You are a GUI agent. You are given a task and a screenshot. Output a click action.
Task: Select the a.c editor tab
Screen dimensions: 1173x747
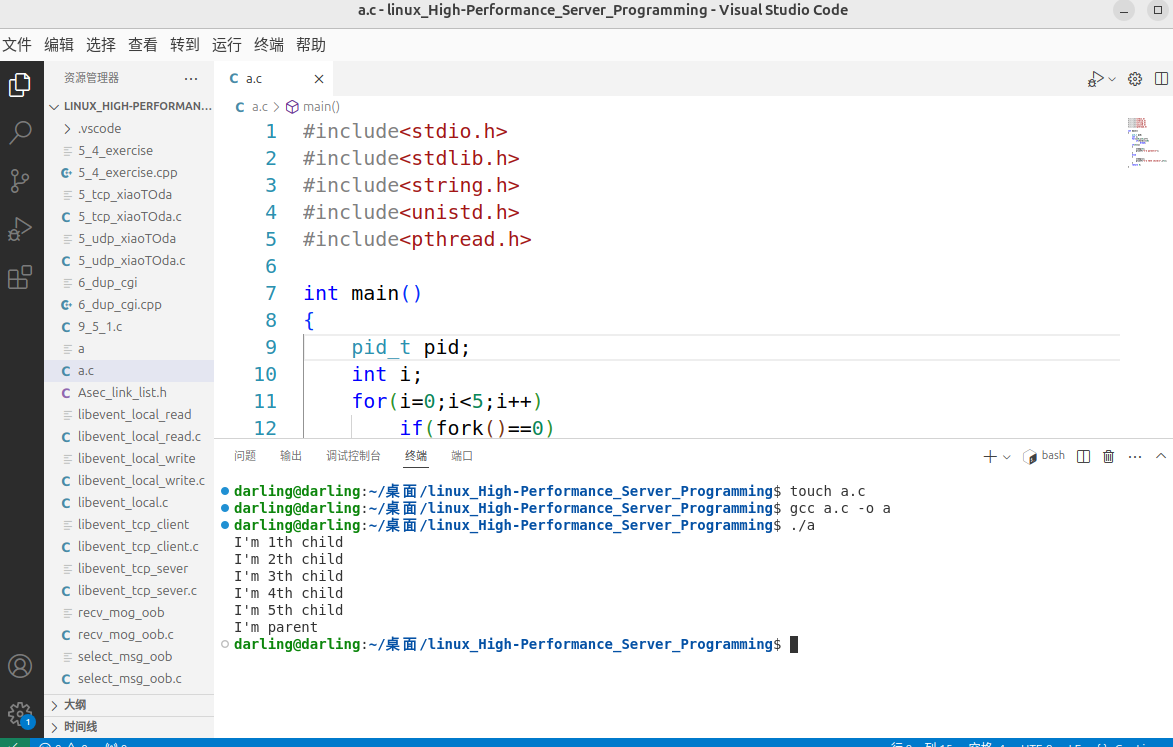click(x=274, y=79)
